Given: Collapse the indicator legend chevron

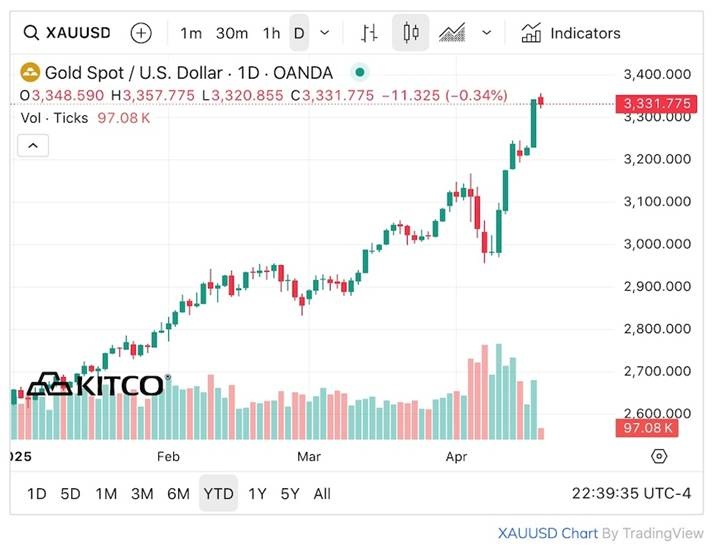Looking at the screenshot, I should click(x=33, y=146).
